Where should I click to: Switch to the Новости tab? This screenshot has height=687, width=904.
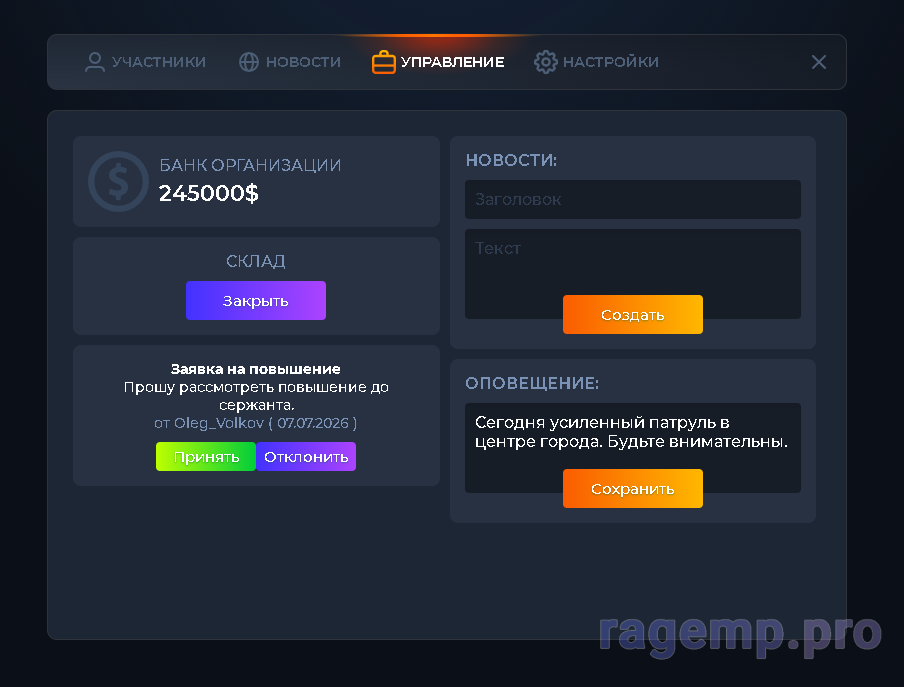pyautogui.click(x=303, y=62)
